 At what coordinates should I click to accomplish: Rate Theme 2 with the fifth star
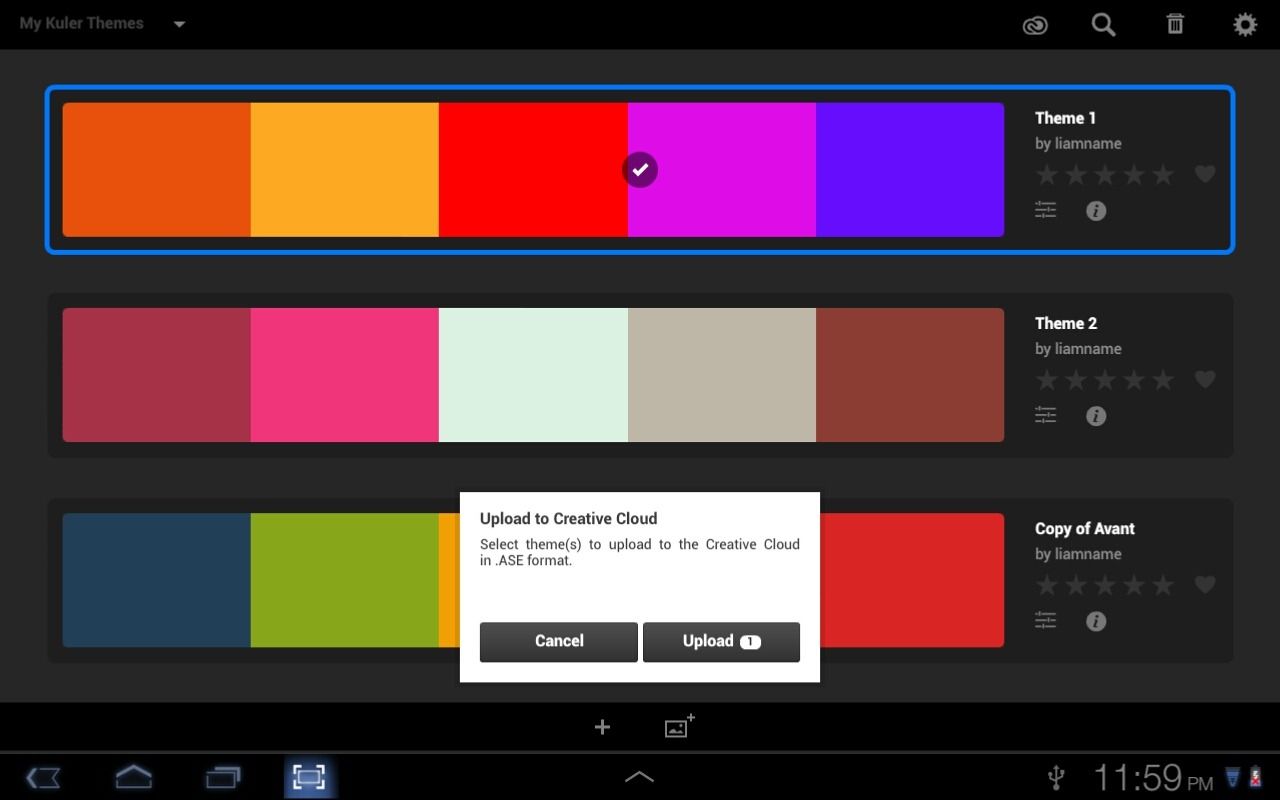point(1162,379)
